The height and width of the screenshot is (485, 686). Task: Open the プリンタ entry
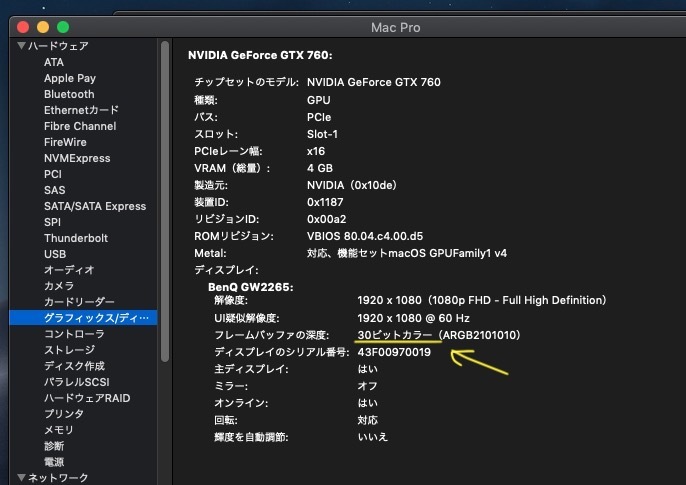point(64,414)
